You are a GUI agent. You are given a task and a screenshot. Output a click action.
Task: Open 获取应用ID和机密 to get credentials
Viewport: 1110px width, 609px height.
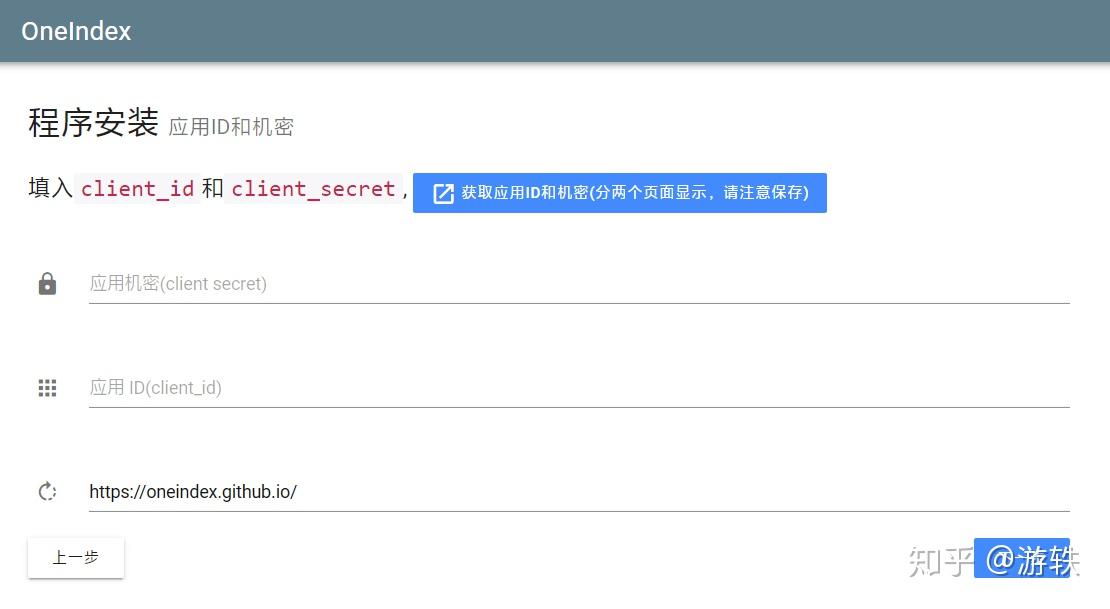tap(620, 193)
